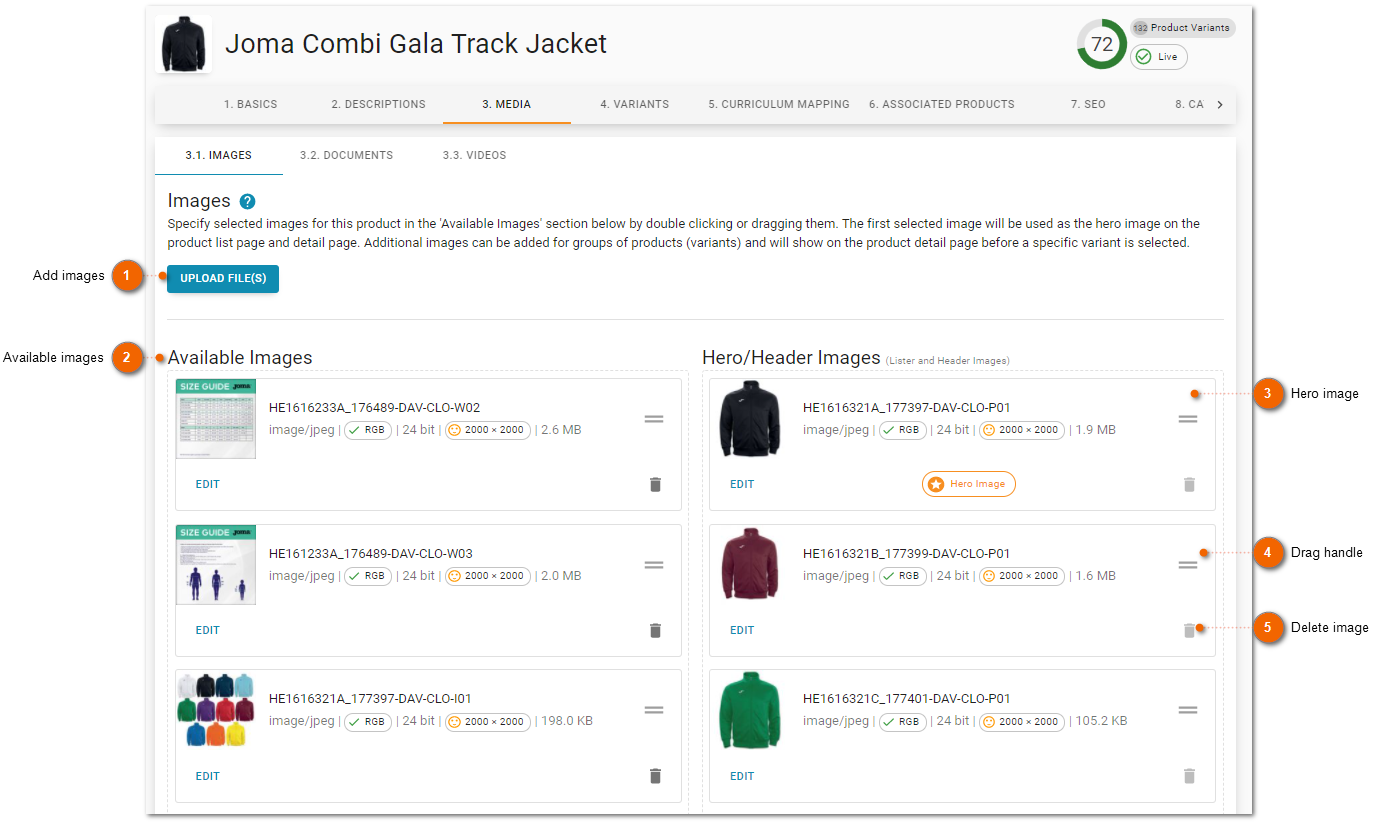Viewport: 1373px width, 824px height.
Task: Select the black jacket thumbnail
Action: (x=750, y=419)
